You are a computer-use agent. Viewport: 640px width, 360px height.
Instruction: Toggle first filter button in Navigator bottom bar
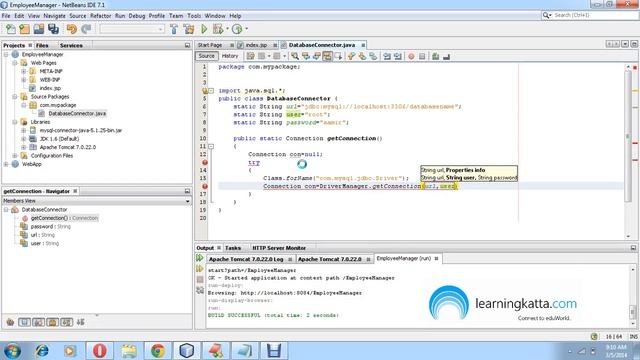24,322
